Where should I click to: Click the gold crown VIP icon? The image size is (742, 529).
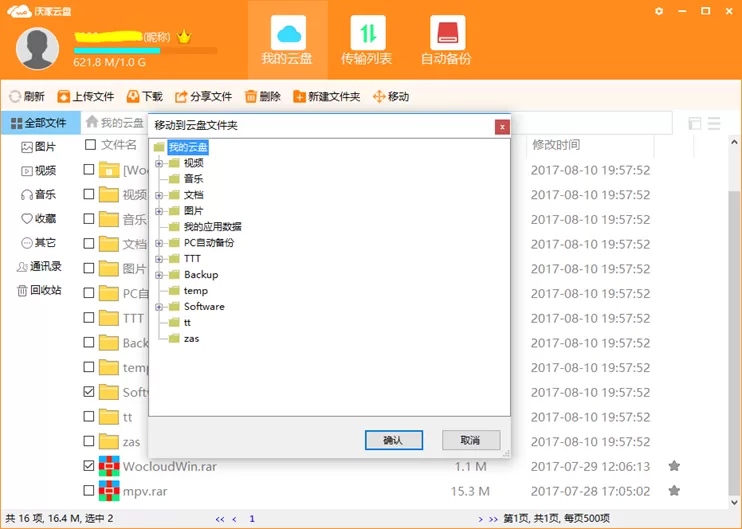[184, 37]
